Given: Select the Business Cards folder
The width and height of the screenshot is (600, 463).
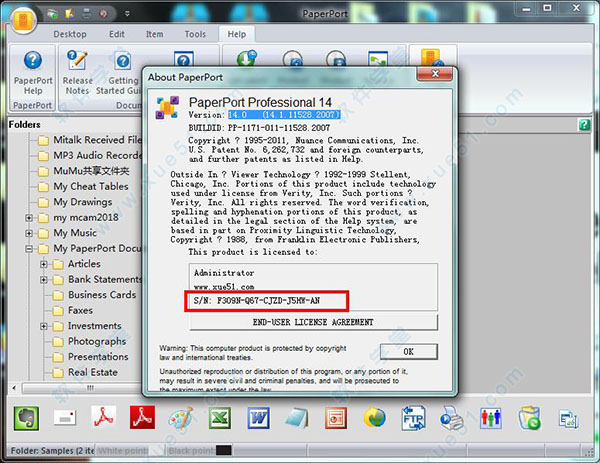Looking at the screenshot, I should click(101, 295).
